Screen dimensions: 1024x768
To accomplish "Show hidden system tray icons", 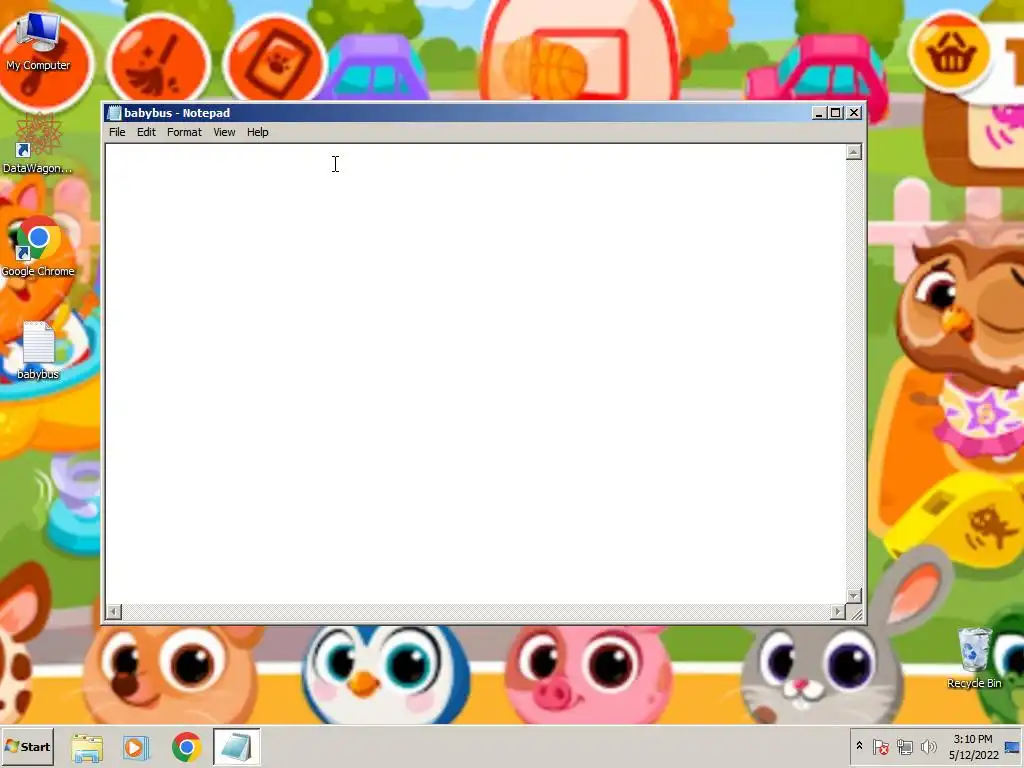I will click(x=859, y=746).
